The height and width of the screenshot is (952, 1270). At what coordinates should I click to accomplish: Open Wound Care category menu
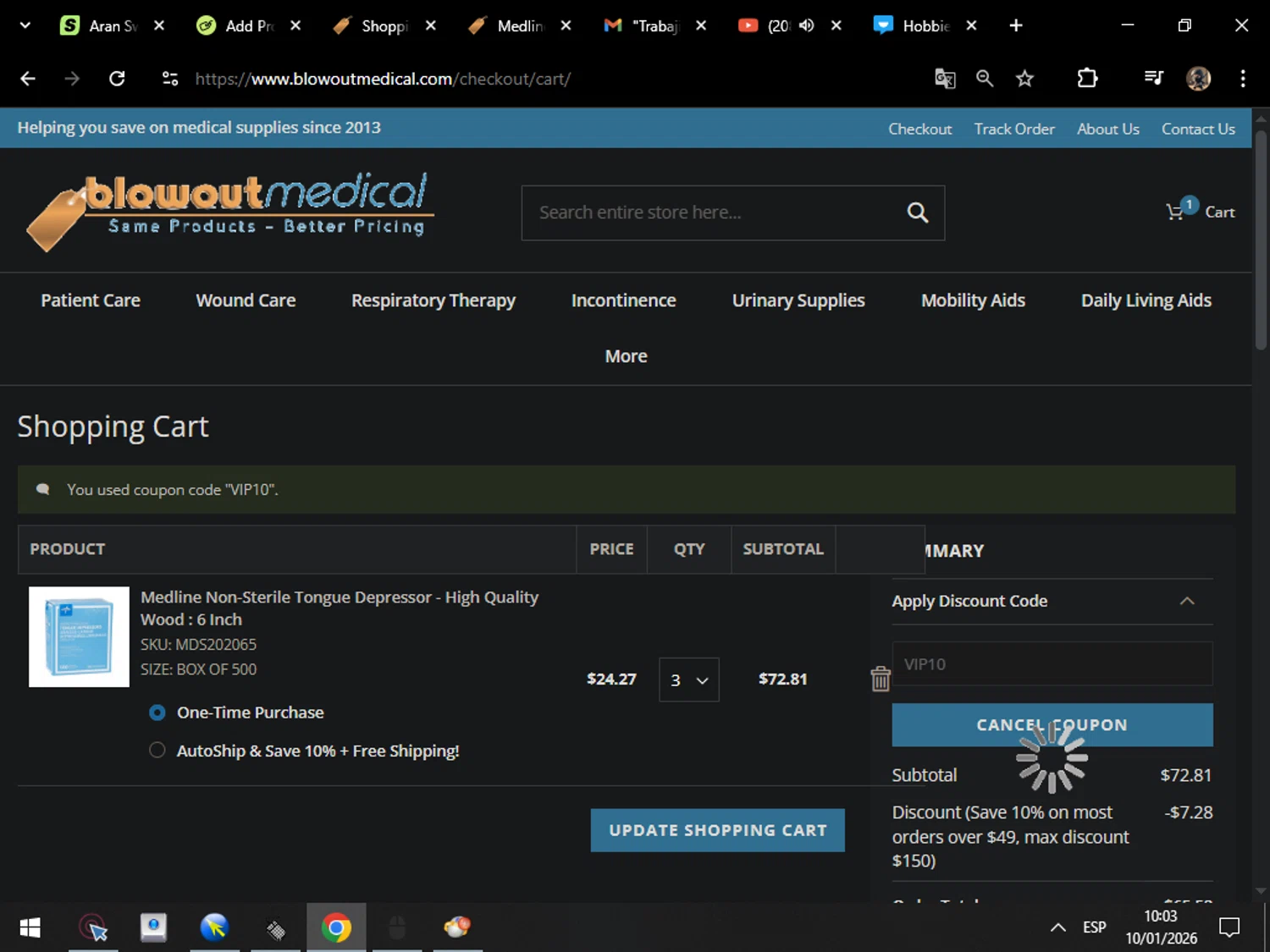[x=246, y=300]
